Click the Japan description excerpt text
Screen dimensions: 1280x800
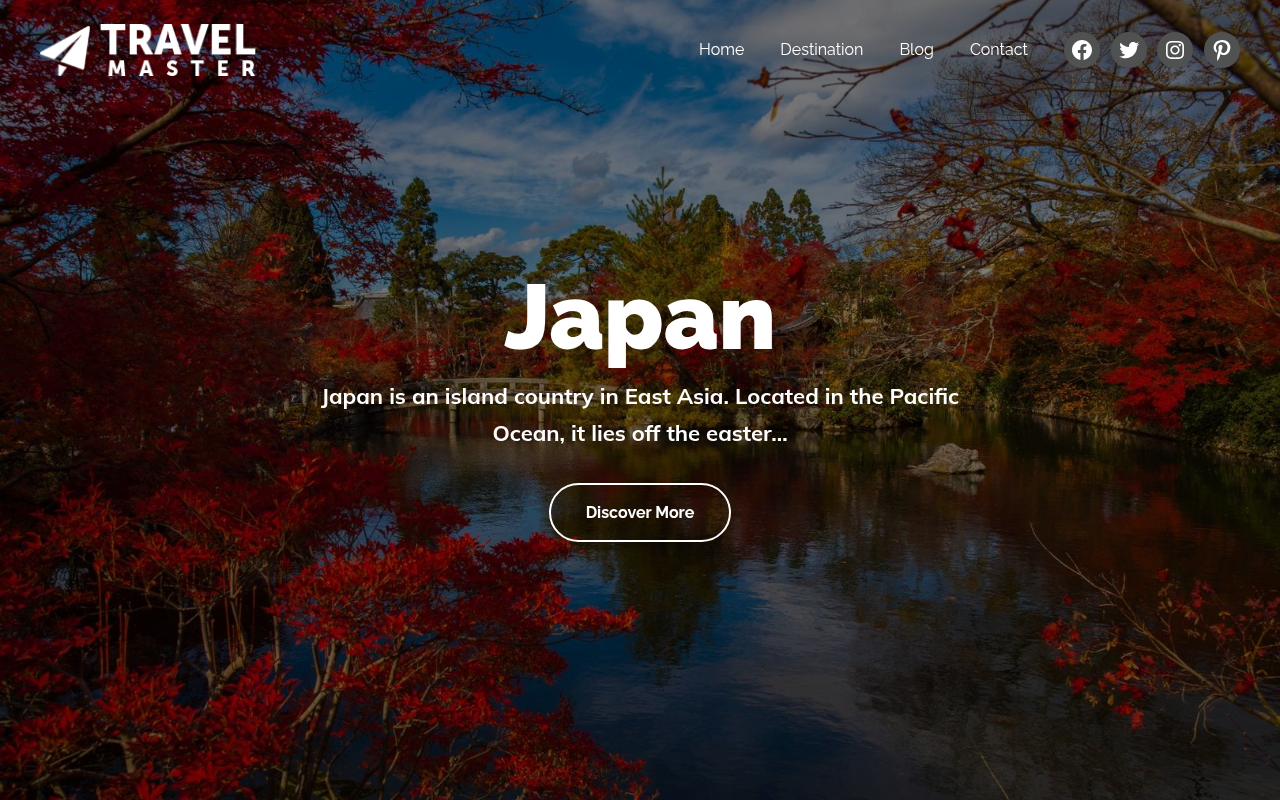[640, 415]
